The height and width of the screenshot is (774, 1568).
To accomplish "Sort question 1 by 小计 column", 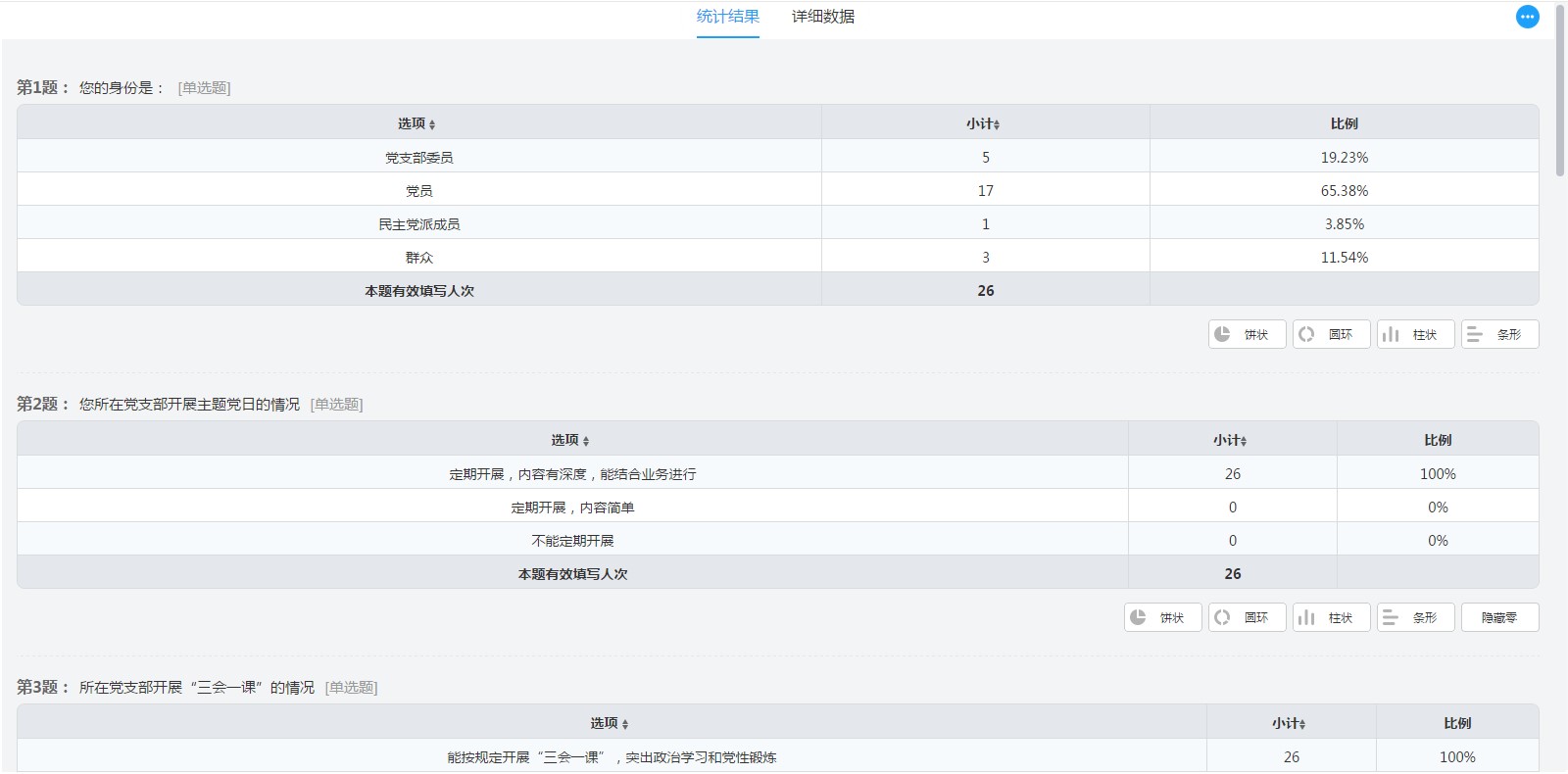I will tap(983, 123).
